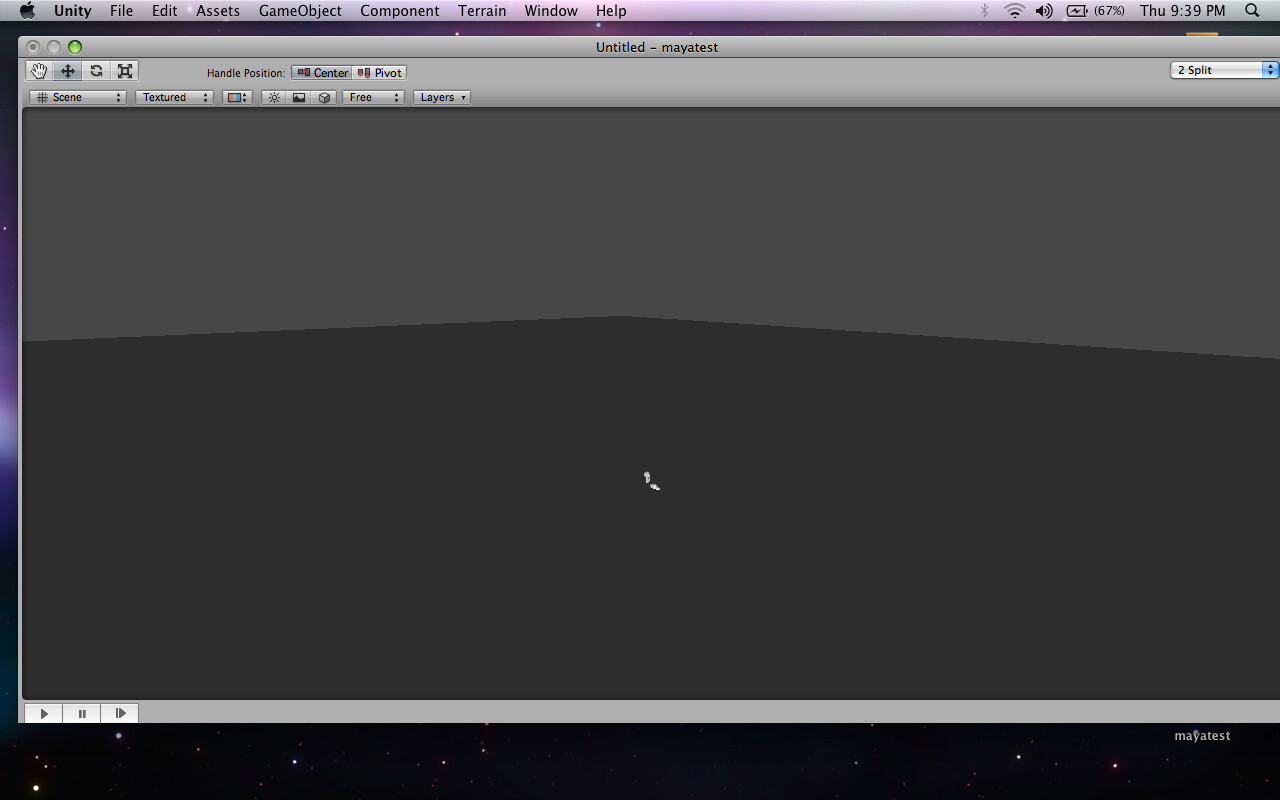Set handle position to Center
Screen dimensions: 1280x800
[321, 72]
